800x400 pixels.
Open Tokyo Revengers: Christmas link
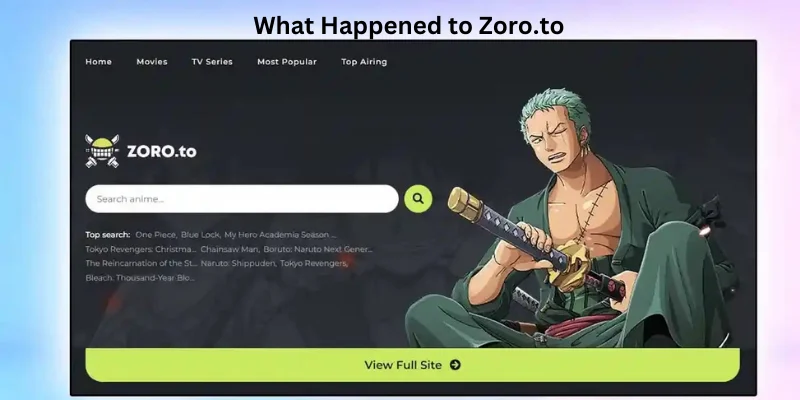(141, 249)
